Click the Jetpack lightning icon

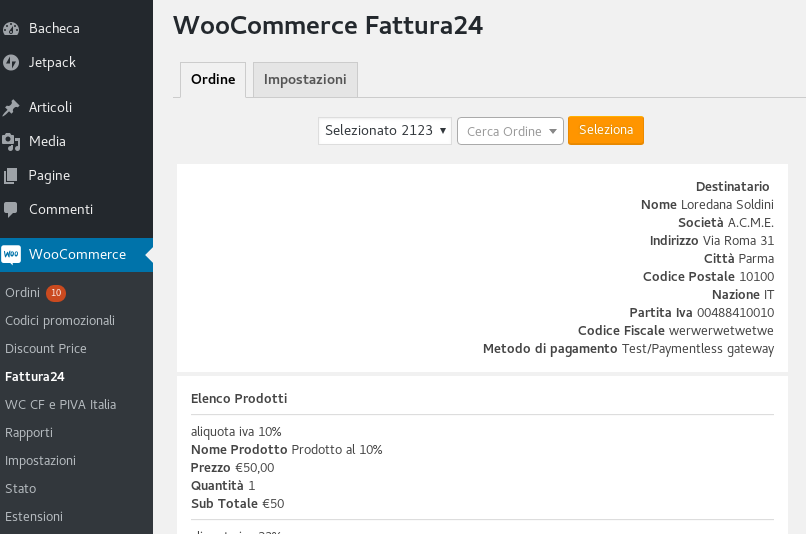click(11, 62)
